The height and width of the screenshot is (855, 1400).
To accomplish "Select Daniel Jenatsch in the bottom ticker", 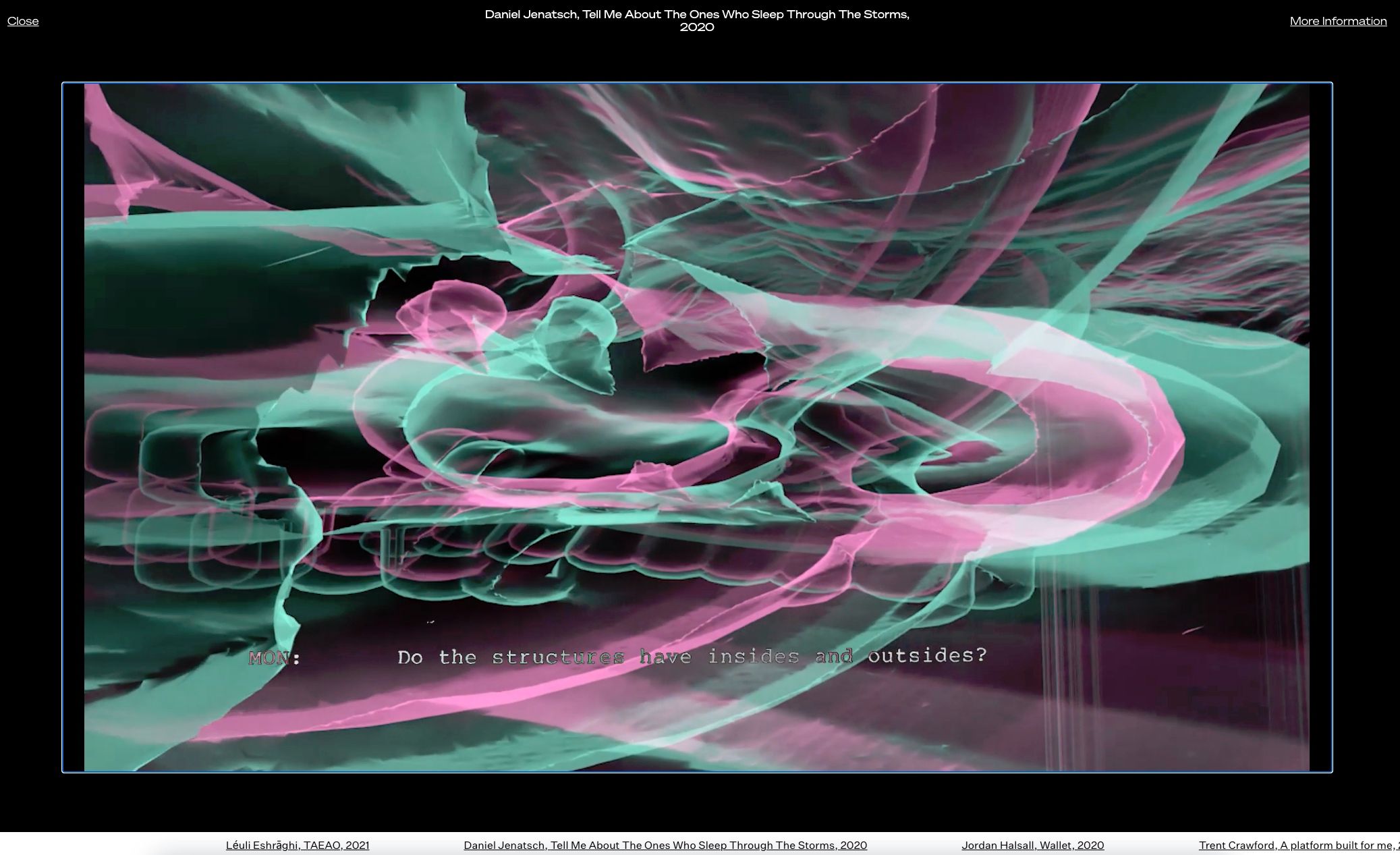I will click(665, 845).
